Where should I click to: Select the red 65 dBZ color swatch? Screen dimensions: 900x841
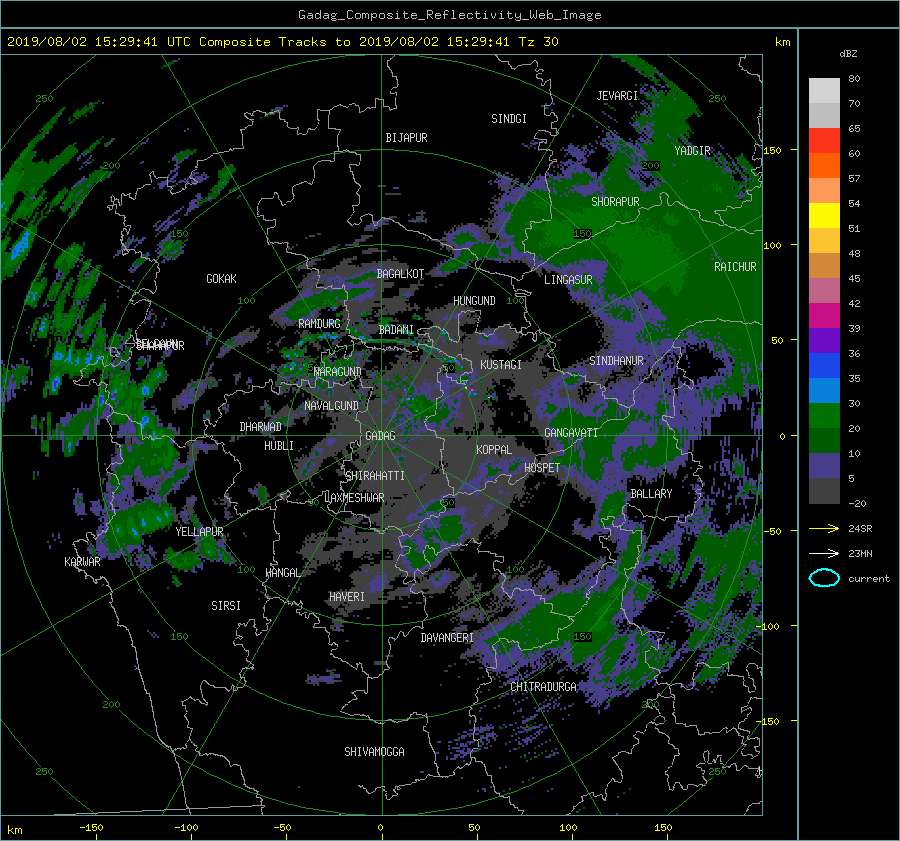pyautogui.click(x=824, y=140)
